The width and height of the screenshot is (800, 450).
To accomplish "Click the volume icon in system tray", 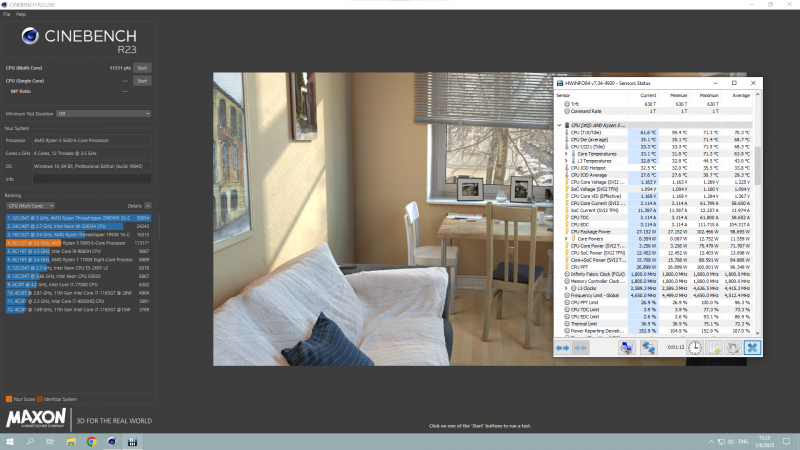I will [731, 442].
